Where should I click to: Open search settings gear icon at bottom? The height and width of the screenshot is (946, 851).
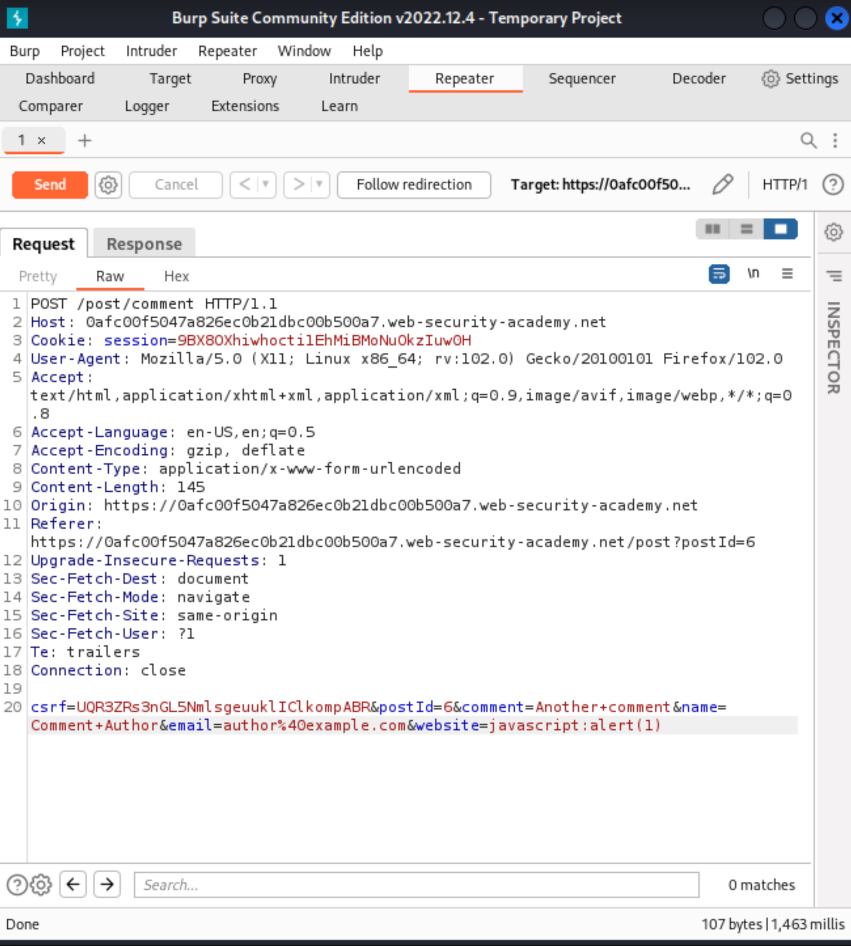click(x=41, y=885)
